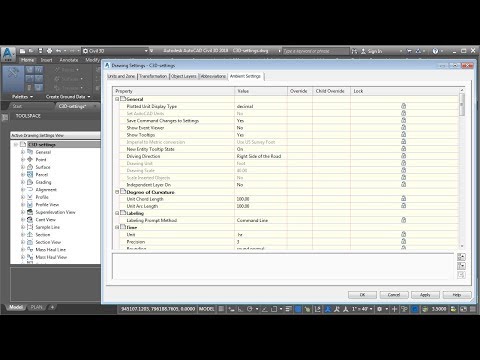The width and height of the screenshot is (480, 360).
Task: Collapse the General category in settings grid
Action: (117, 99)
